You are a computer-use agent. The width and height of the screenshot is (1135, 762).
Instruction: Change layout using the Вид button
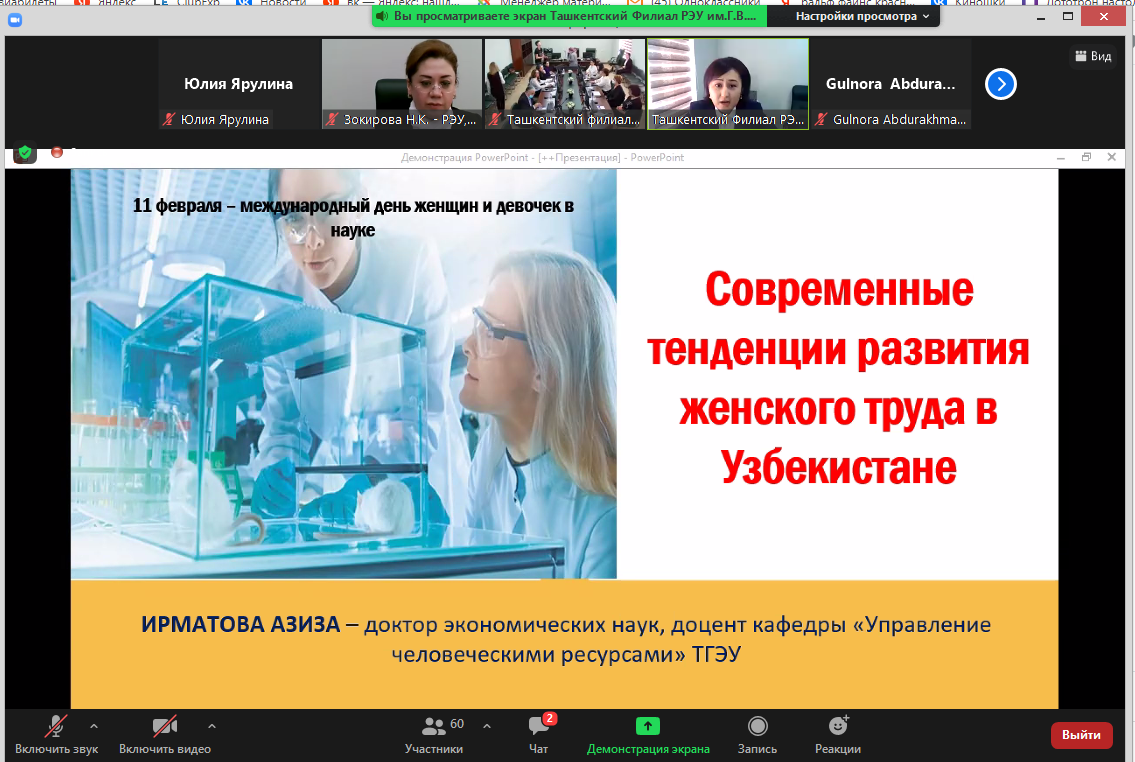click(x=1093, y=56)
